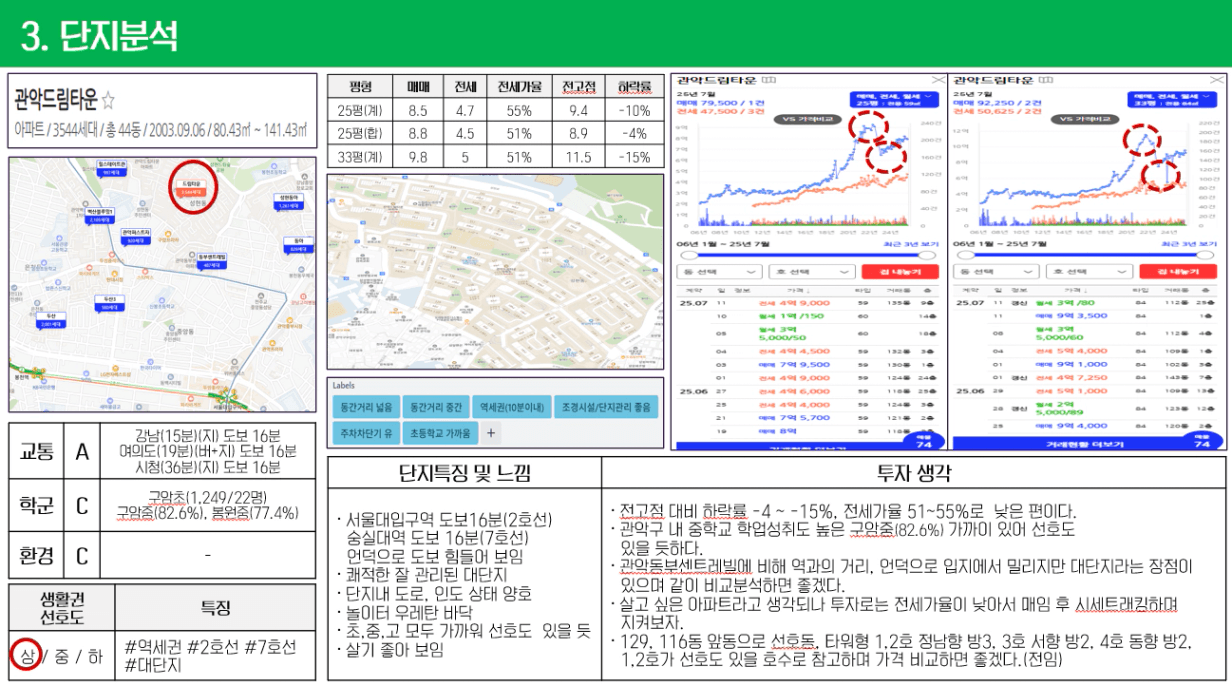Image resolution: width=1232 pixels, height=686 pixels.
Task: Select the 동부센트레빌 map marker
Action: (x=210, y=260)
